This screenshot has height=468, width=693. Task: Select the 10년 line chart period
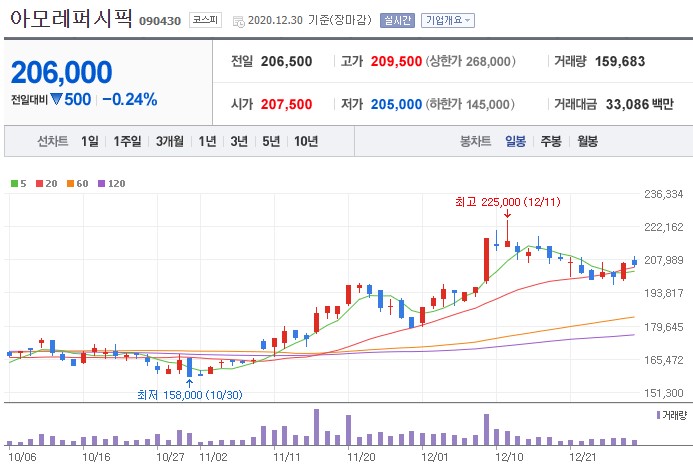click(306, 141)
